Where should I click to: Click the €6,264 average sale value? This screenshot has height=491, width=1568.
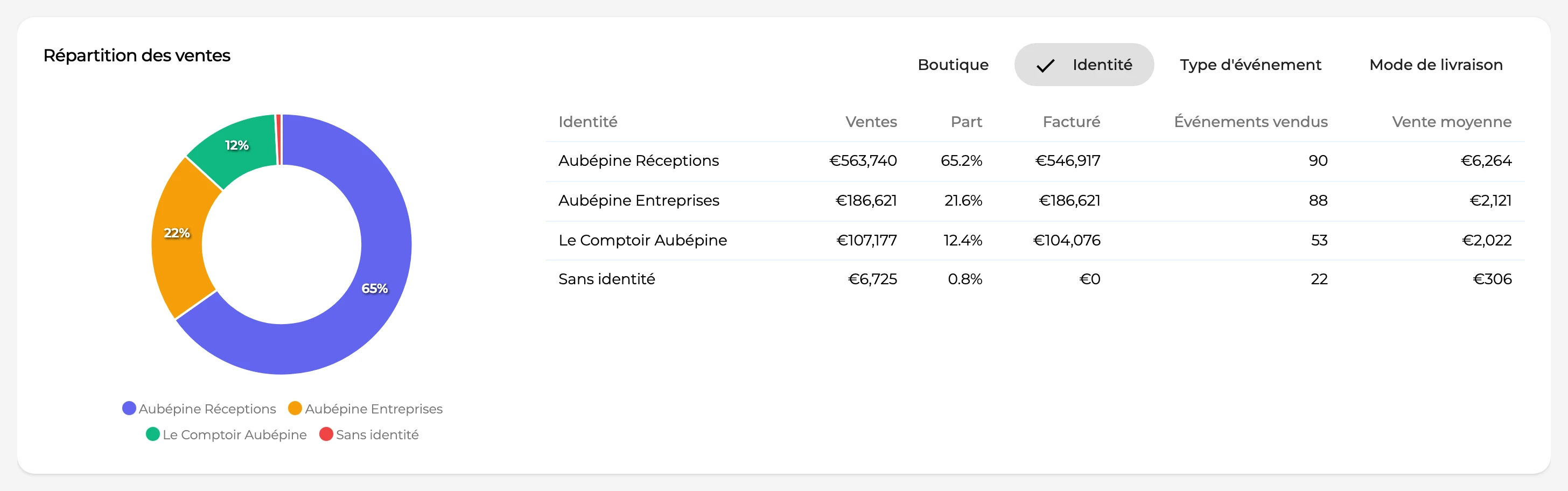tap(1486, 160)
